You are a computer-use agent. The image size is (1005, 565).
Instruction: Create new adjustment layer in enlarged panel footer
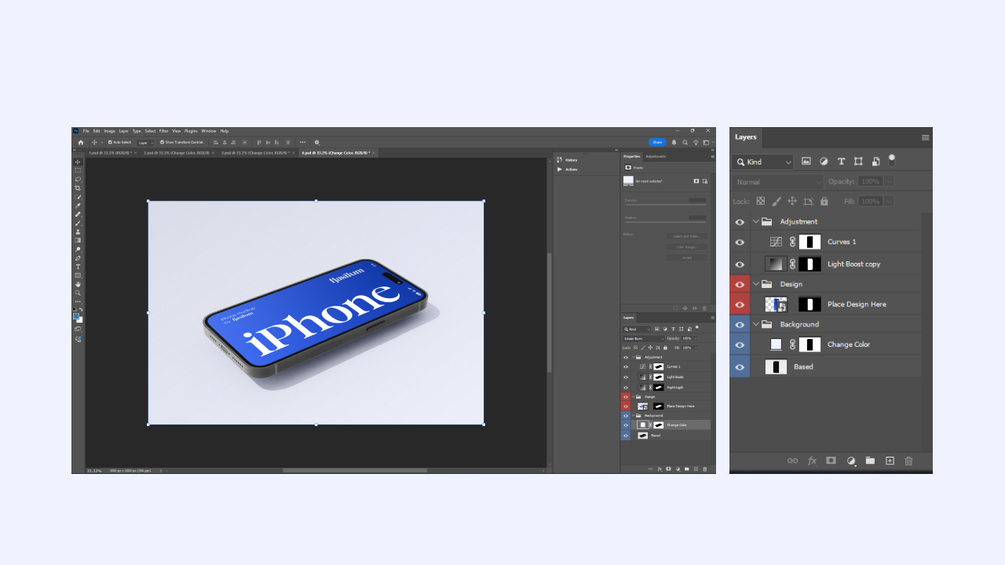[x=851, y=461]
